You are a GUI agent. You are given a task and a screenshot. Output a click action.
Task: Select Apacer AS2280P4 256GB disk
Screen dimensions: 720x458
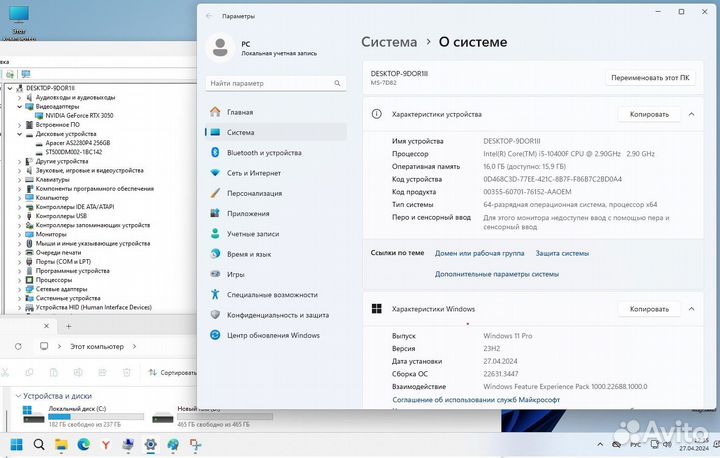[78, 143]
